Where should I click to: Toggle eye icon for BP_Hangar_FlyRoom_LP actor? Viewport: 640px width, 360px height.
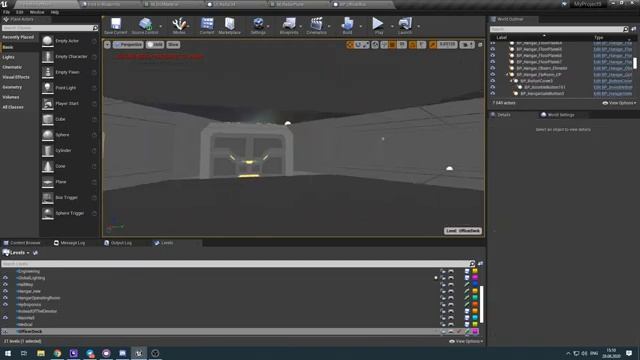pyautogui.click(x=493, y=75)
